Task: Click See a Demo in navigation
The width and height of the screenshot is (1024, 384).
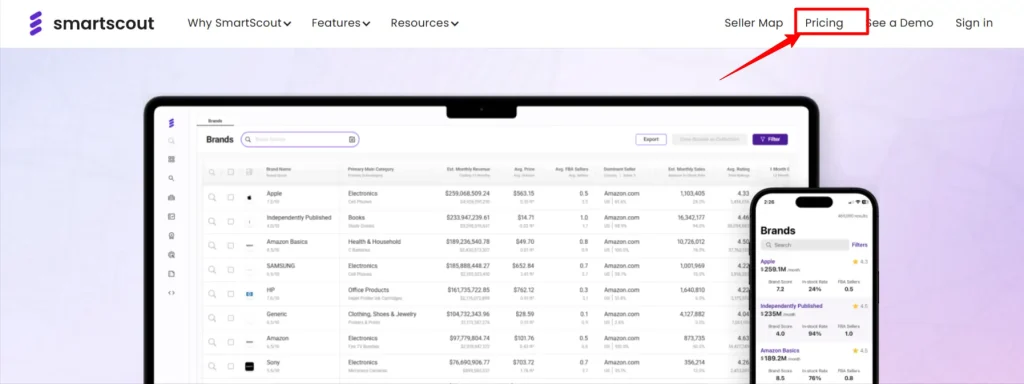Action: (x=900, y=23)
